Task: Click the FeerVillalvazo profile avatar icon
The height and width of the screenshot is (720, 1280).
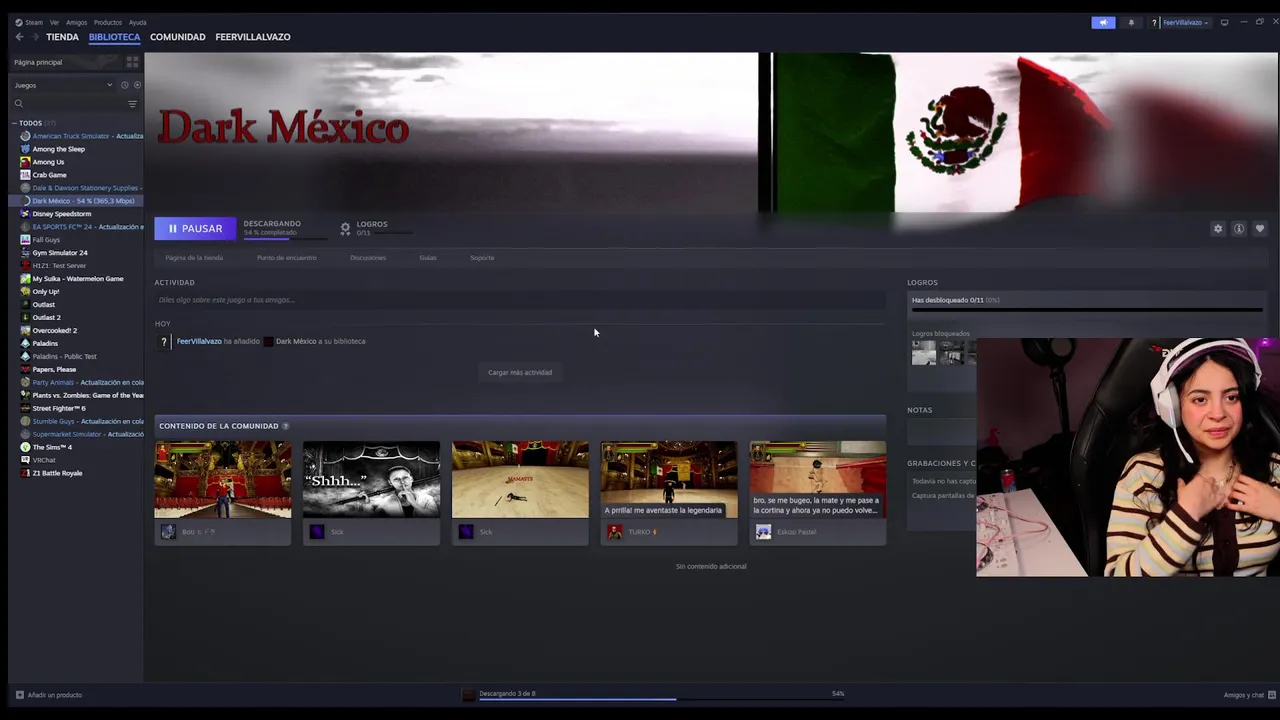Action: click(x=164, y=342)
